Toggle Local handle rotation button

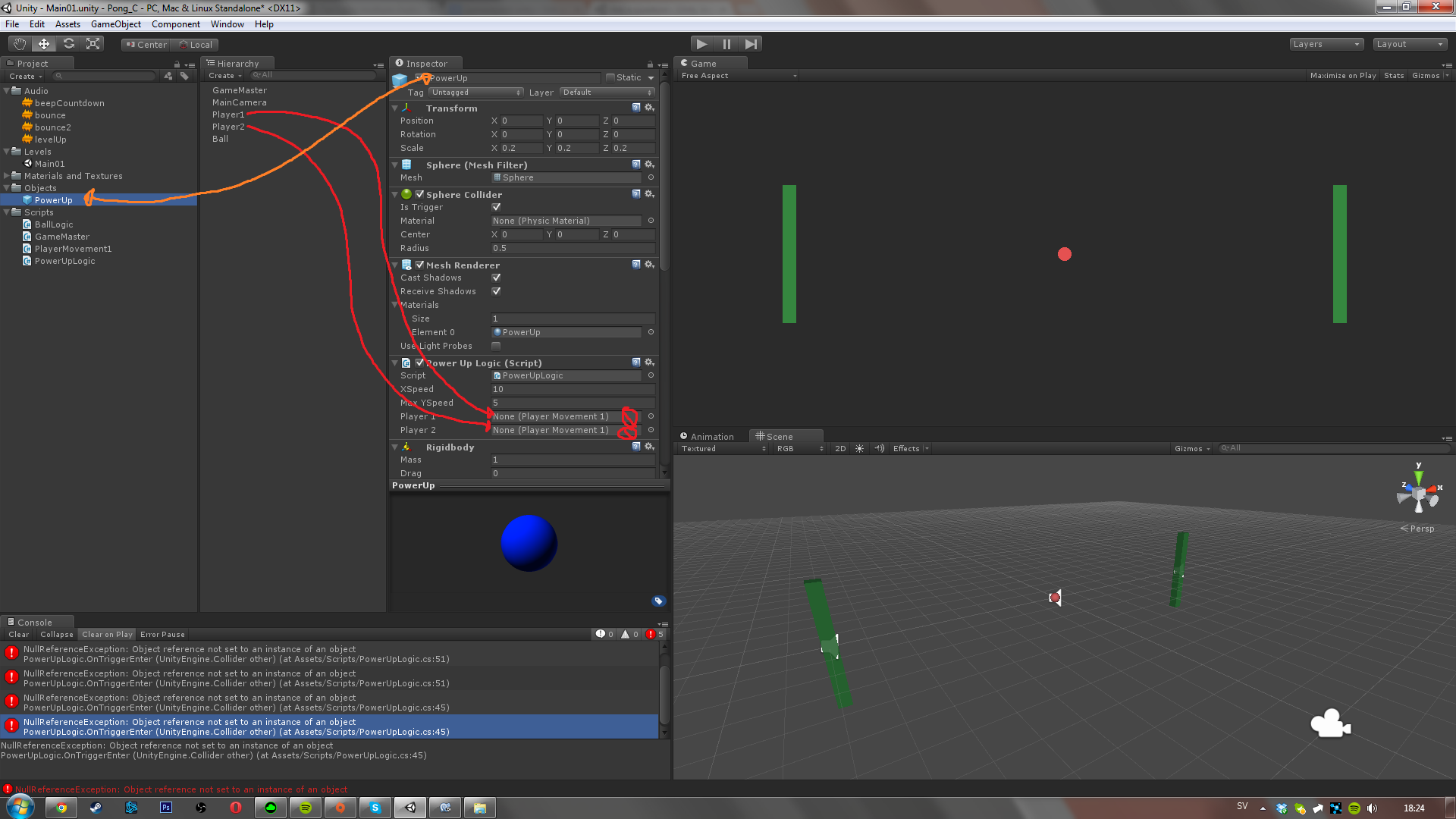point(196,45)
